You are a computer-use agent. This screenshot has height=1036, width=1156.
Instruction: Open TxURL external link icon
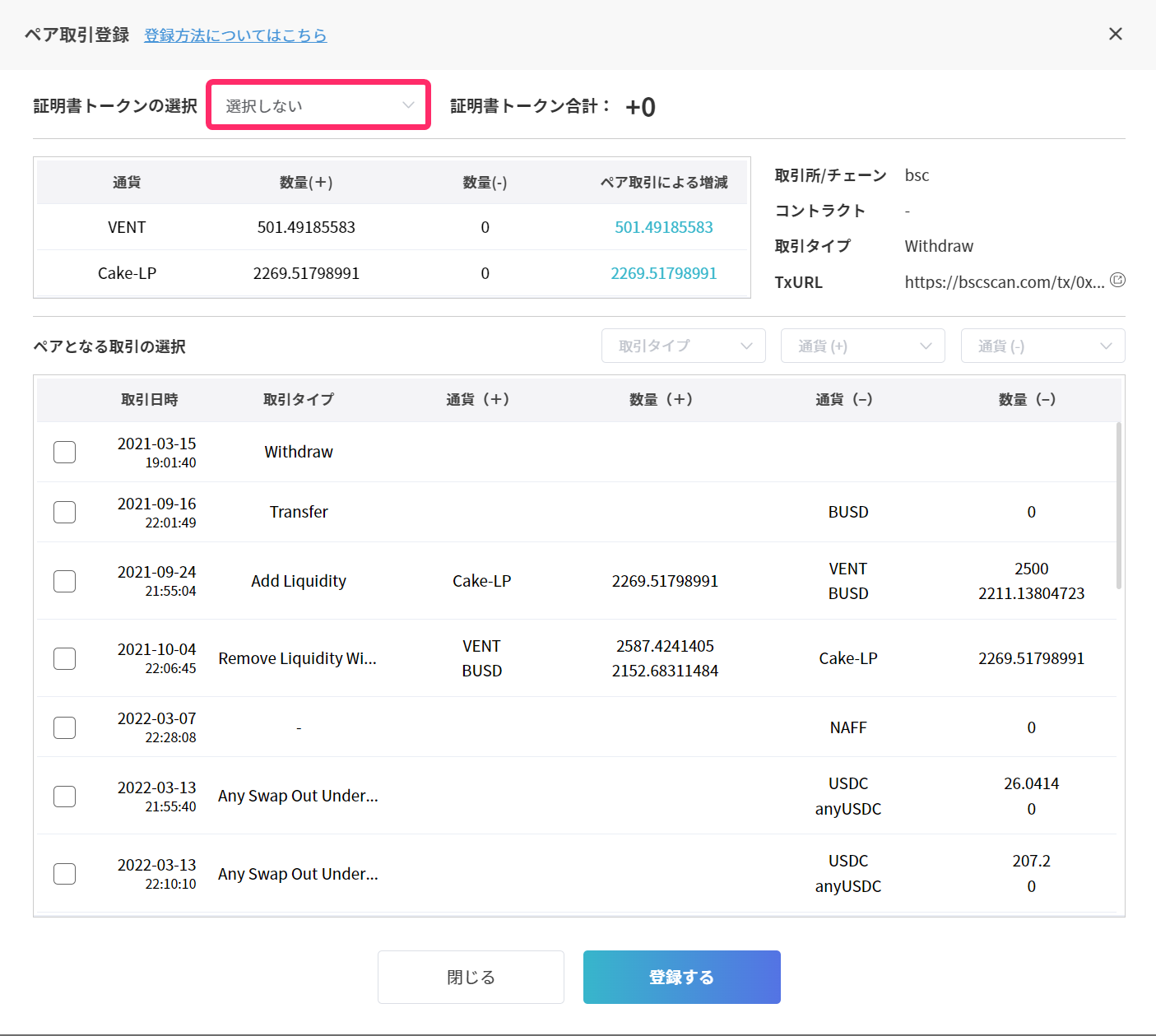[x=1117, y=281]
